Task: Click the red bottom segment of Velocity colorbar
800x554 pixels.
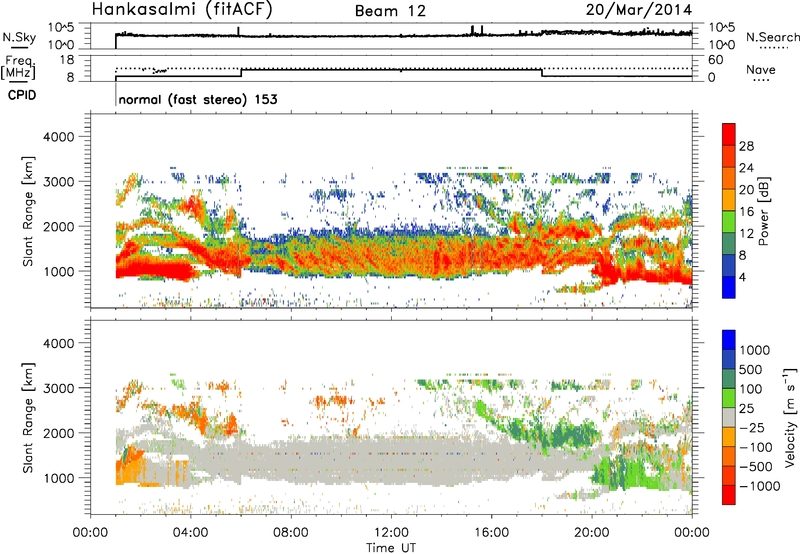Action: point(729,495)
